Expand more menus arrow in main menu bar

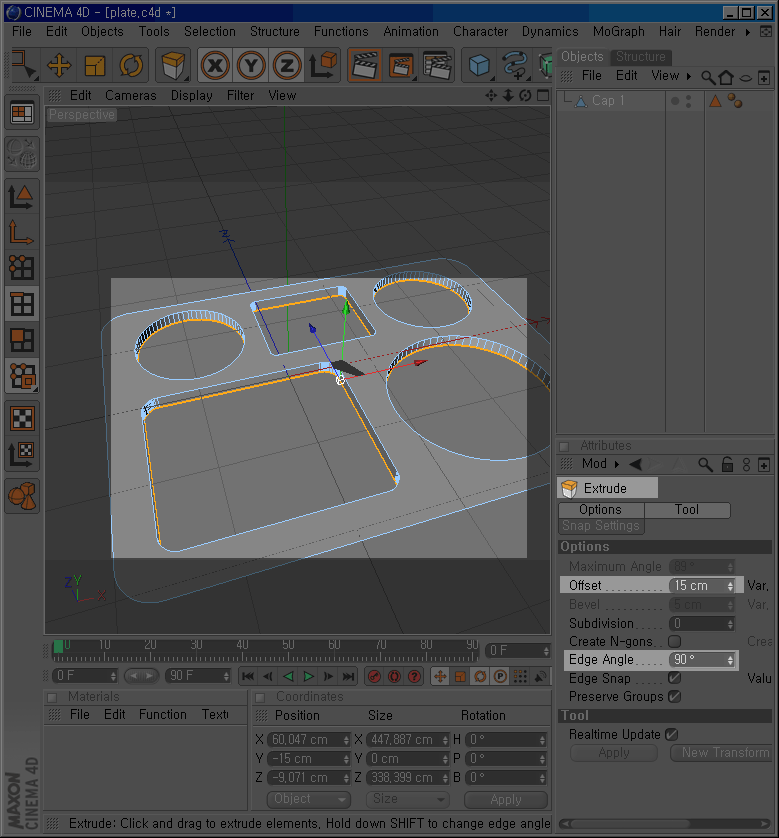point(747,32)
